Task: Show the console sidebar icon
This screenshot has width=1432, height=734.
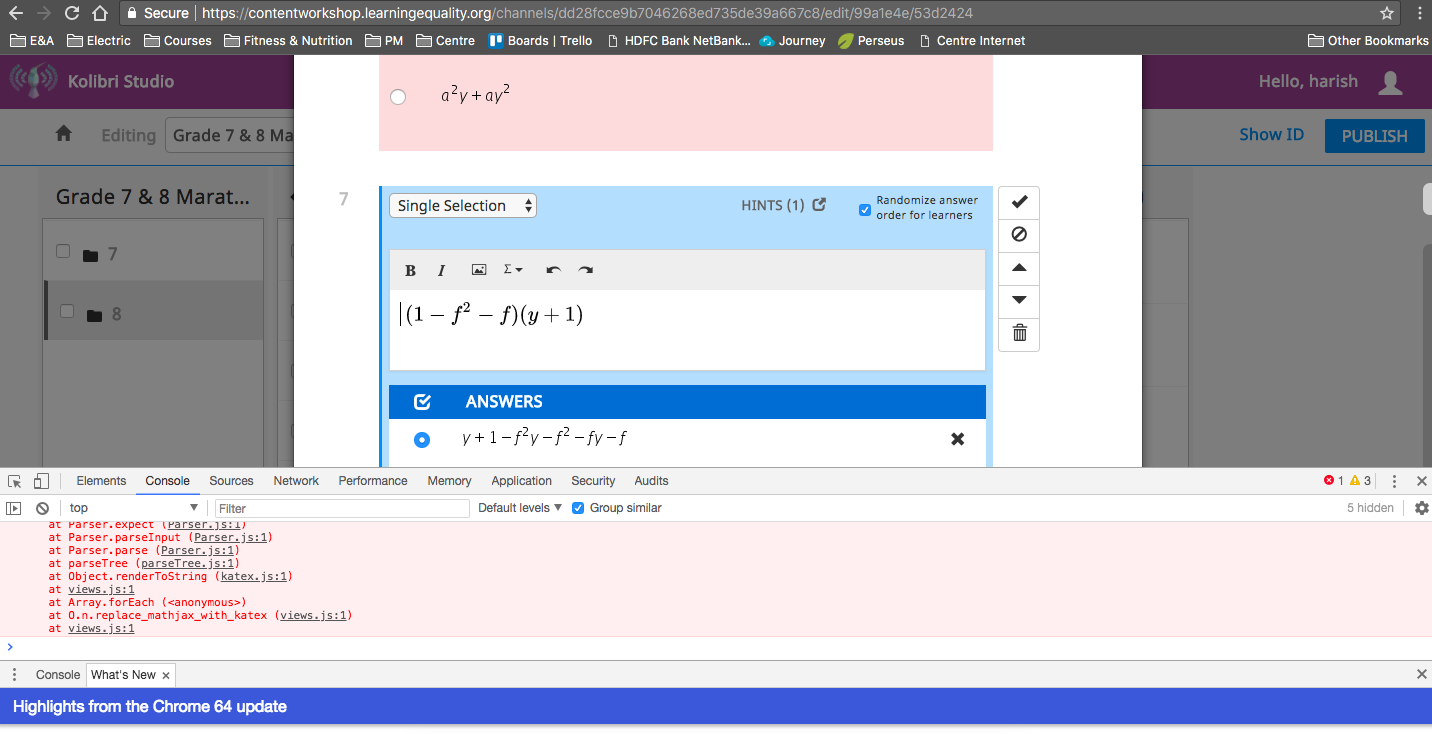Action: coord(14,508)
